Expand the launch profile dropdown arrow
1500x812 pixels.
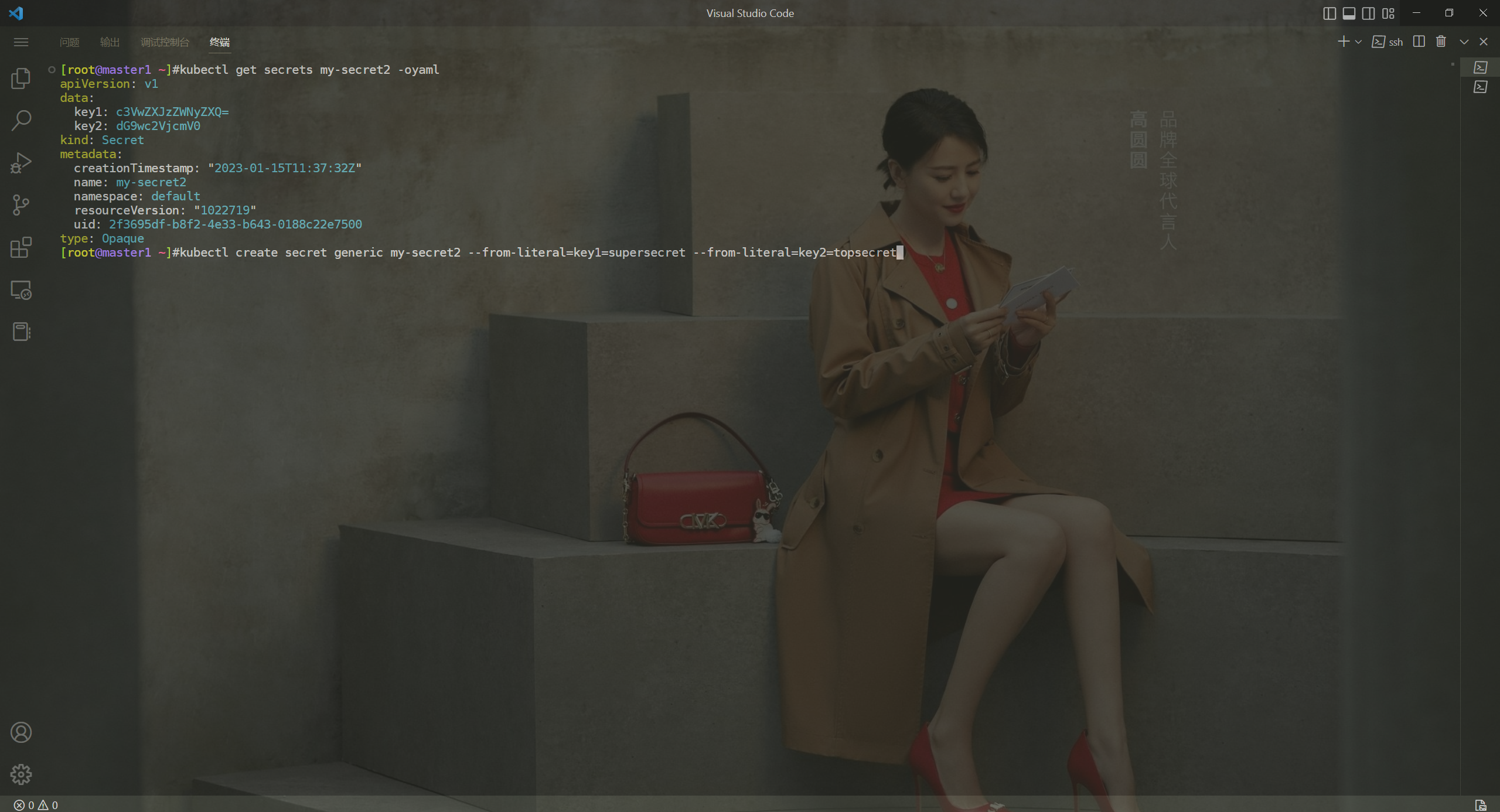click(1358, 42)
